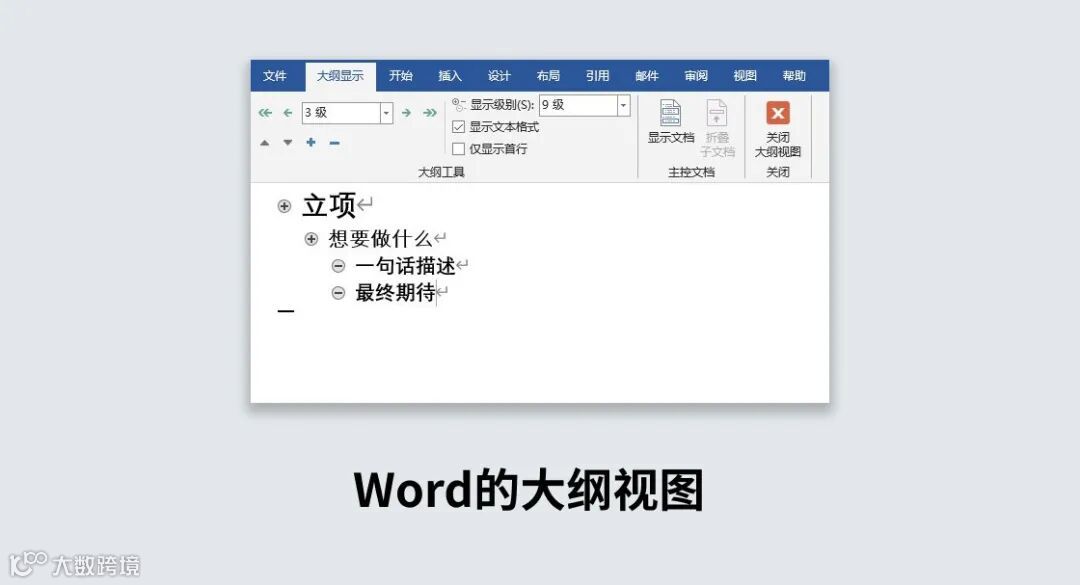Click the 立项 heading text
Viewport: 1080px width, 585px height.
[329, 205]
